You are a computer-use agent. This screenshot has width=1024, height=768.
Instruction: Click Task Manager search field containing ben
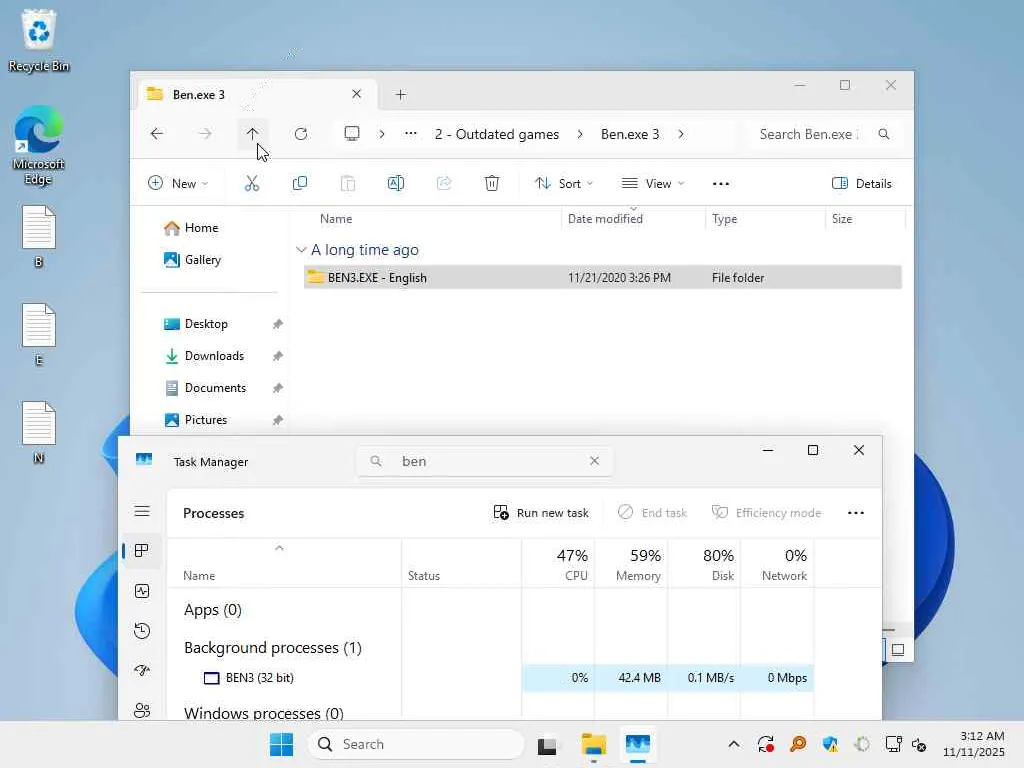(x=484, y=461)
